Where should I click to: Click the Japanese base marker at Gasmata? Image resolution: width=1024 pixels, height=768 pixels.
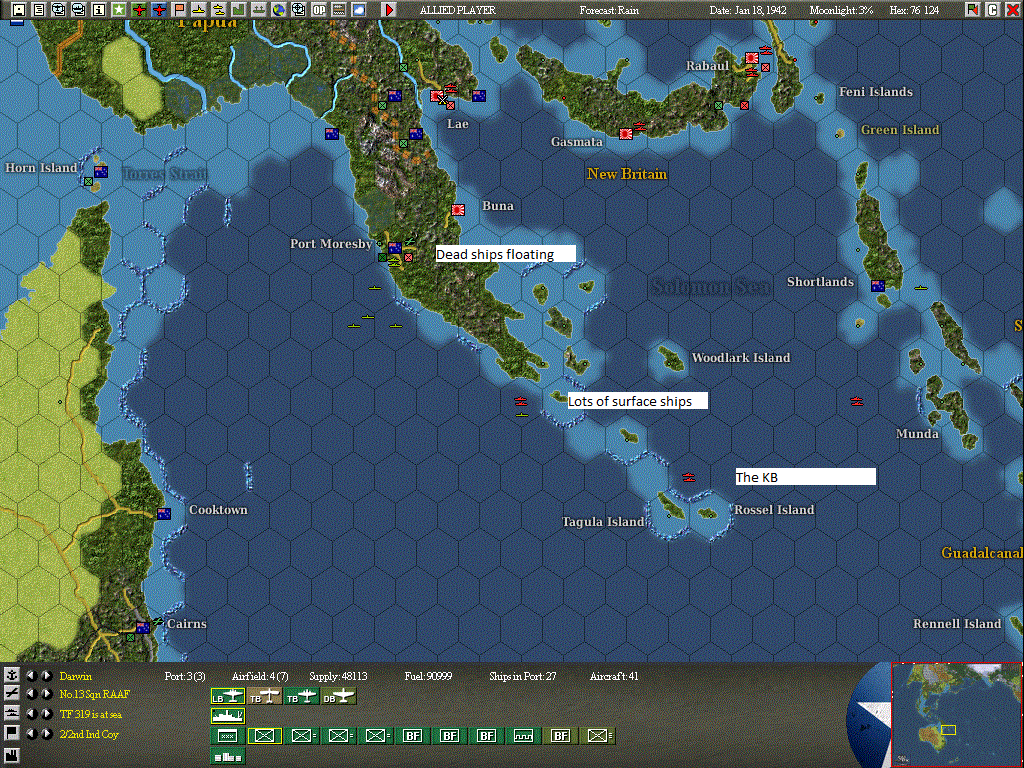pyautogui.click(x=626, y=134)
